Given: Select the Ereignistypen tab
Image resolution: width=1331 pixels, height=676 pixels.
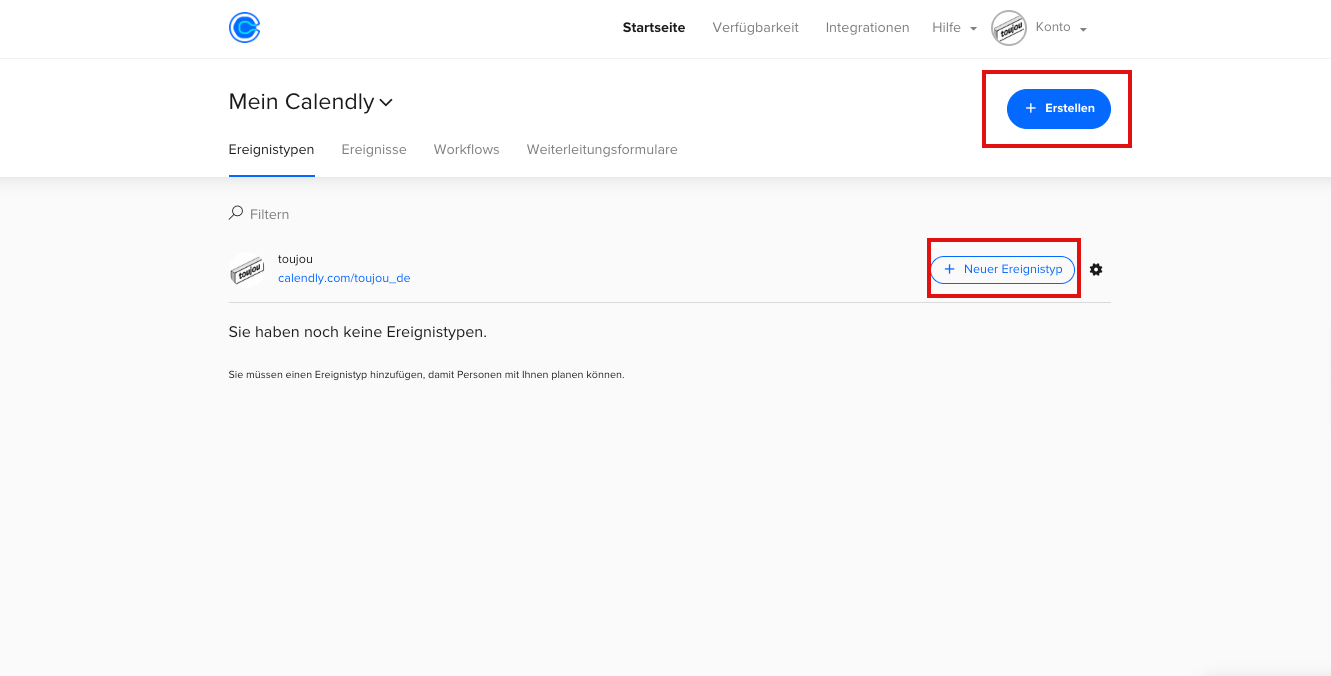Looking at the screenshot, I should 271,150.
